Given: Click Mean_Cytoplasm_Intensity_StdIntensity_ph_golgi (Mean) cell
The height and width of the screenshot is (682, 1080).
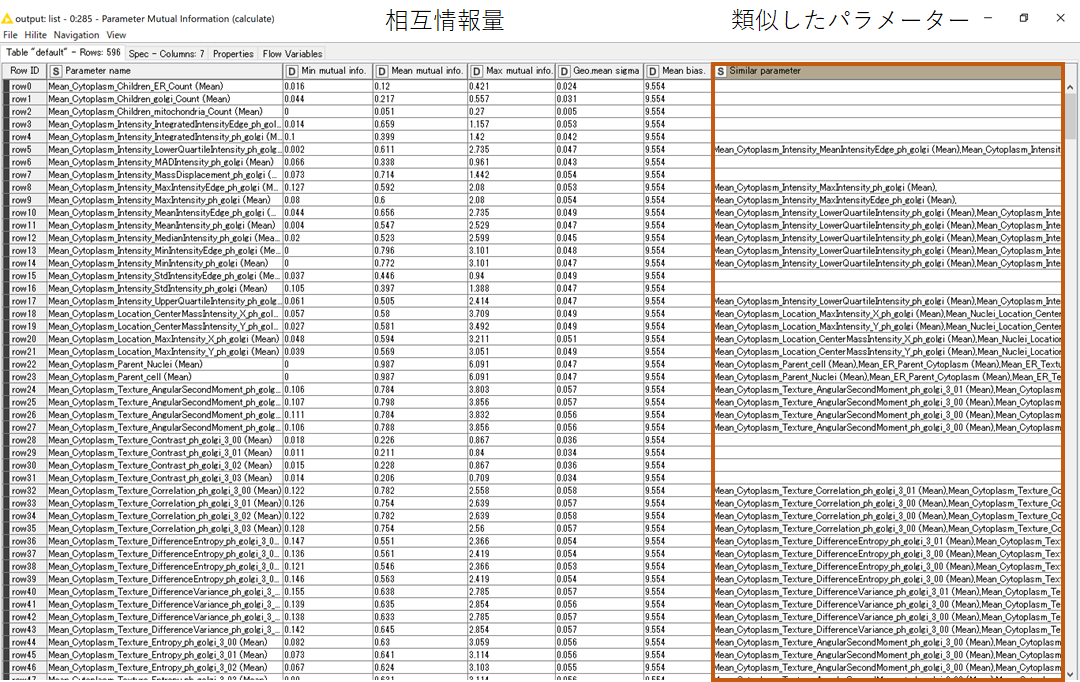Looking at the screenshot, I should pyautogui.click(x=165, y=289).
